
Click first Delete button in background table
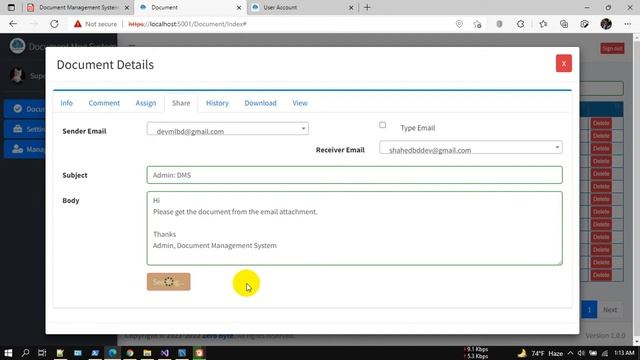pyautogui.click(x=601, y=123)
